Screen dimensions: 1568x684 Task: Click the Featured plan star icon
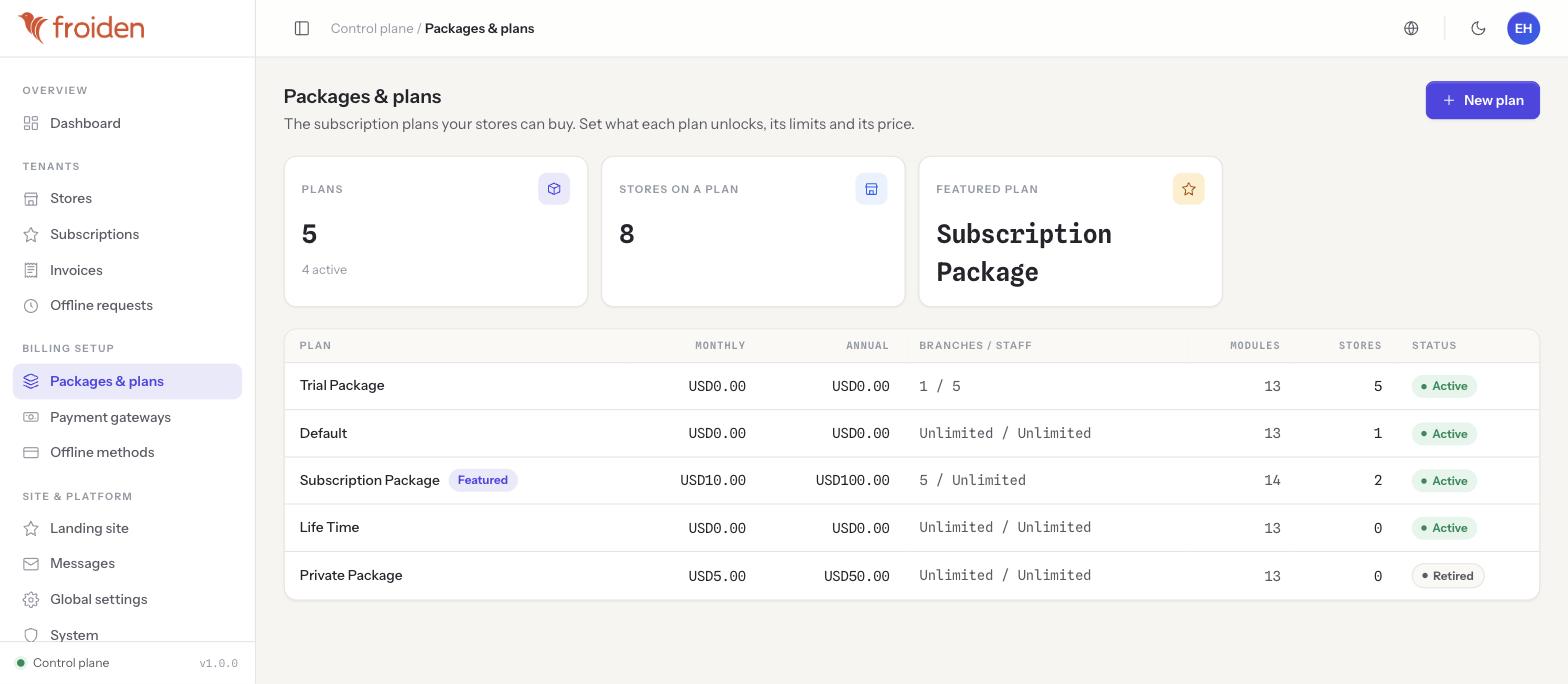[x=1189, y=189]
